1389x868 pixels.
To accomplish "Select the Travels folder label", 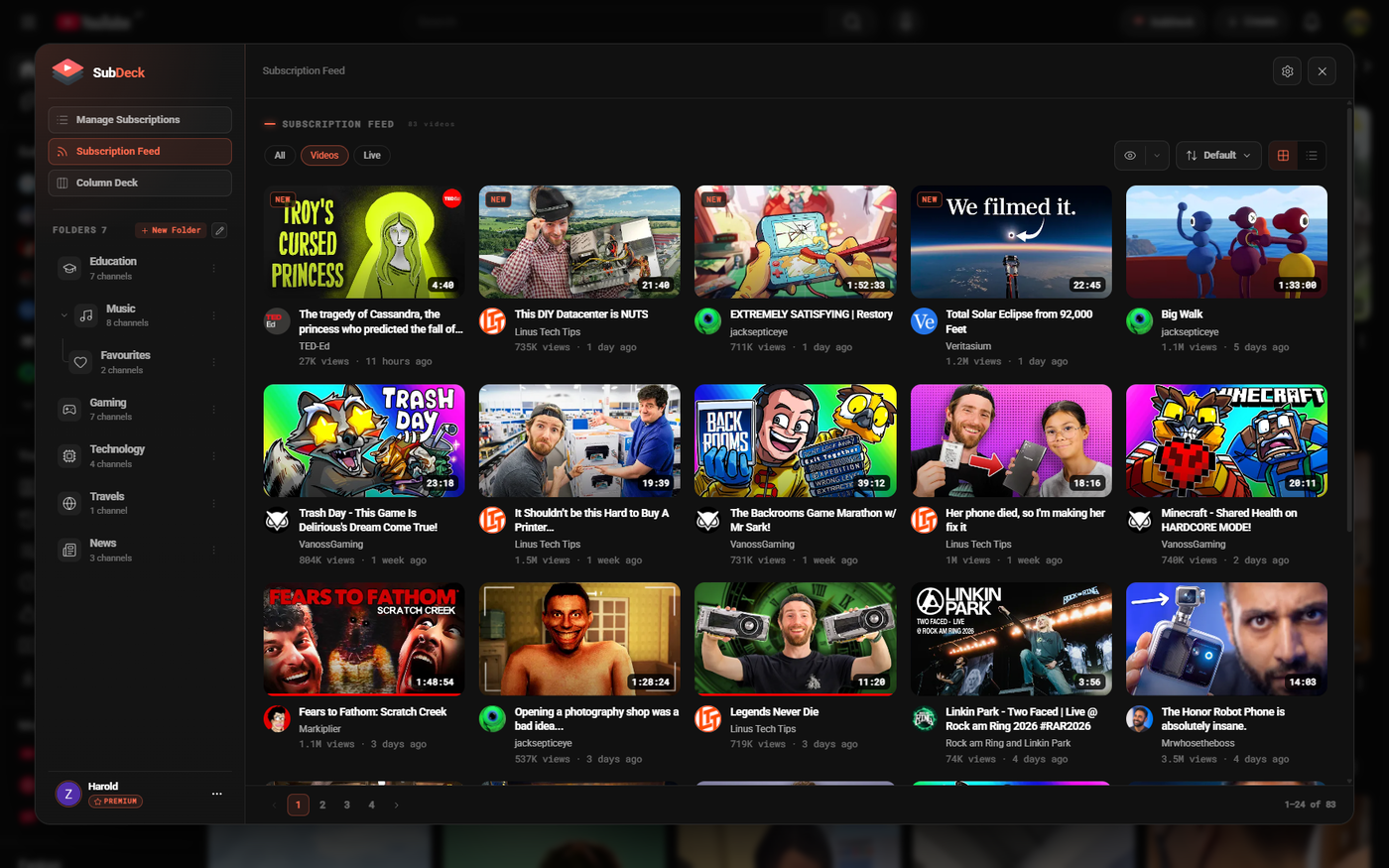I will 107,496.
